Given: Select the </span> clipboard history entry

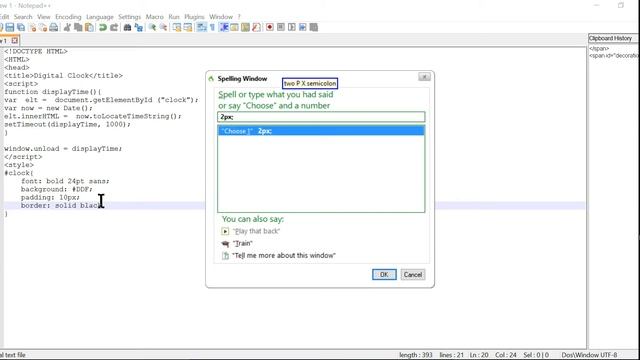Looking at the screenshot, I should click(x=599, y=49).
